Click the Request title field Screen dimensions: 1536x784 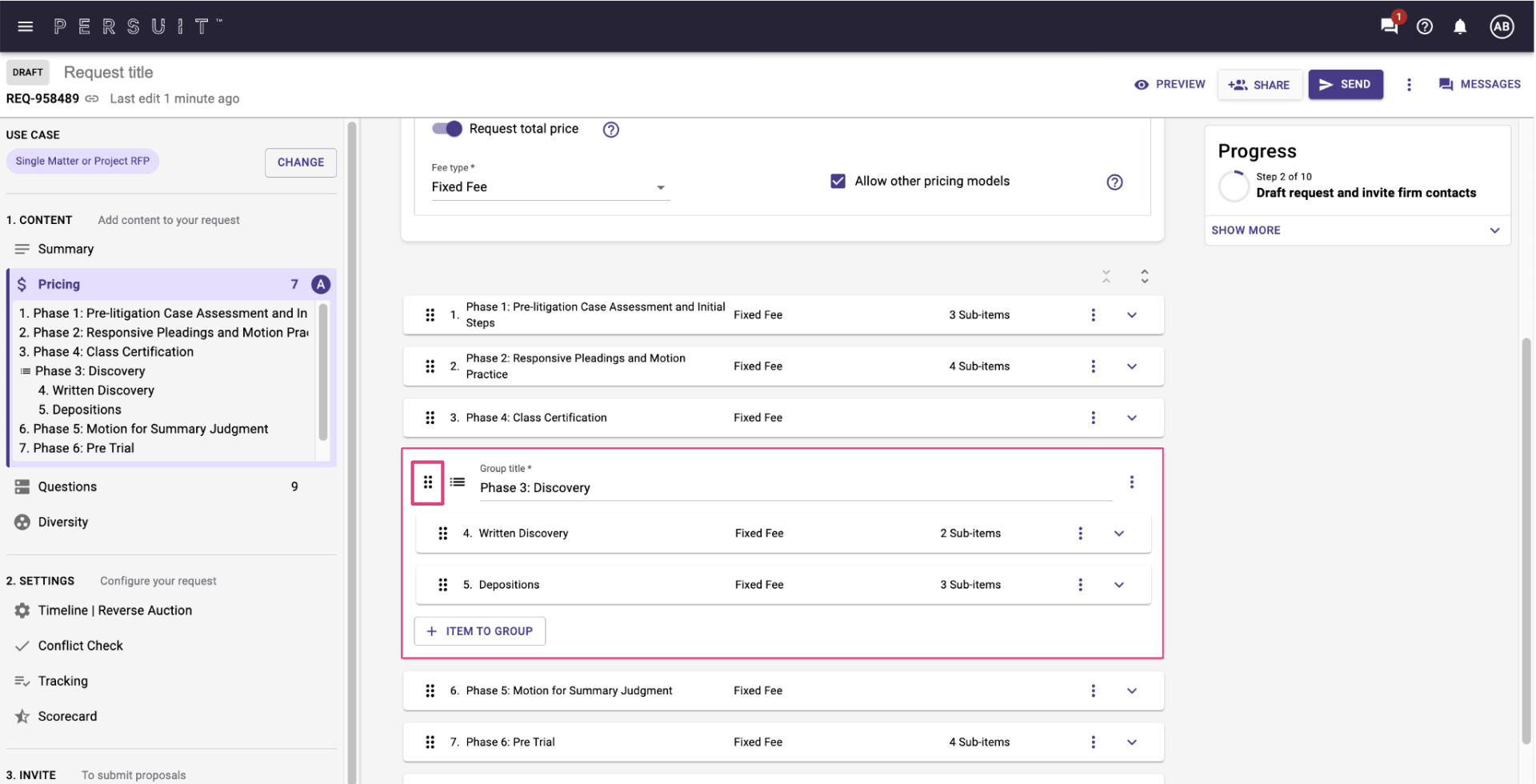[x=109, y=73]
